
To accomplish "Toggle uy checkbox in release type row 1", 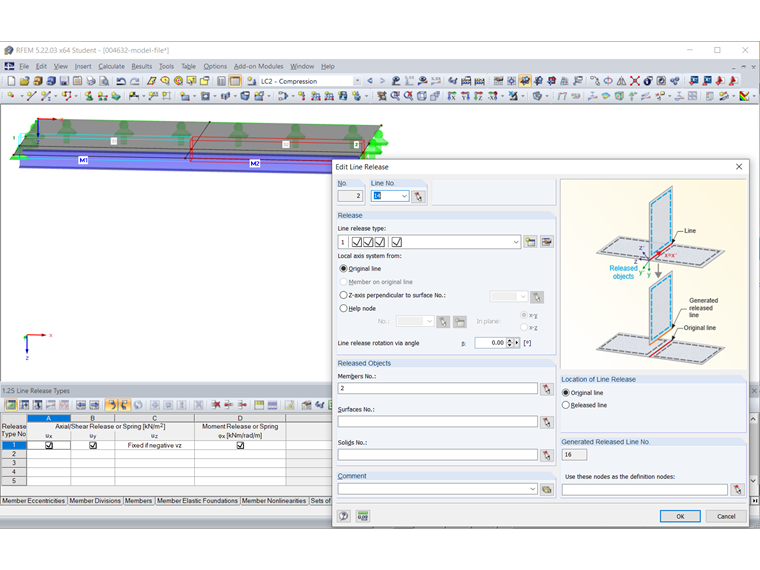I will [93, 445].
